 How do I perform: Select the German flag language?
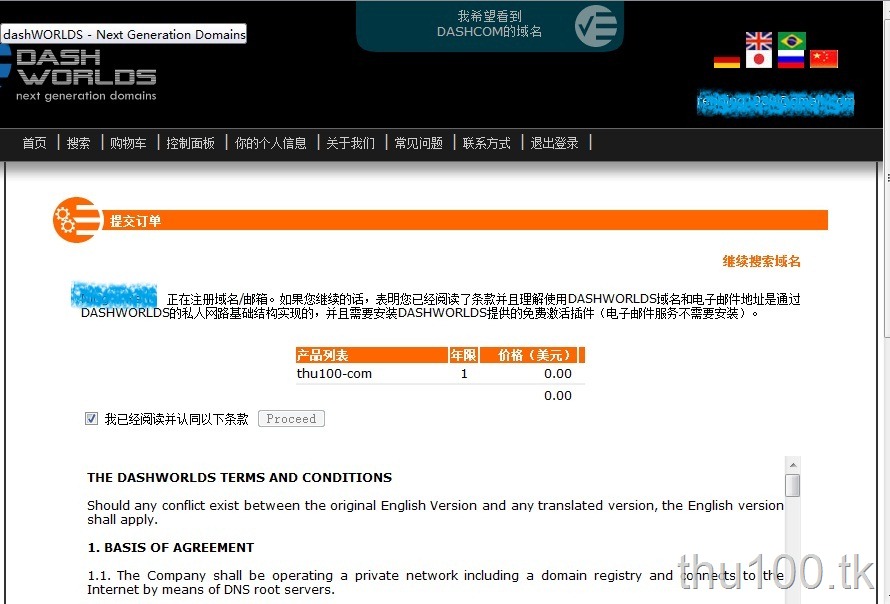727,61
